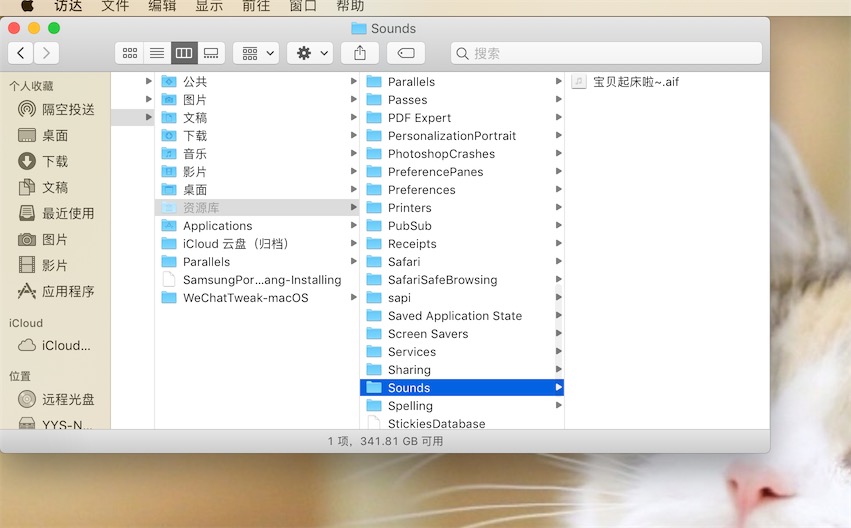
Task: Open the 访达 menu
Action: click(x=68, y=6)
